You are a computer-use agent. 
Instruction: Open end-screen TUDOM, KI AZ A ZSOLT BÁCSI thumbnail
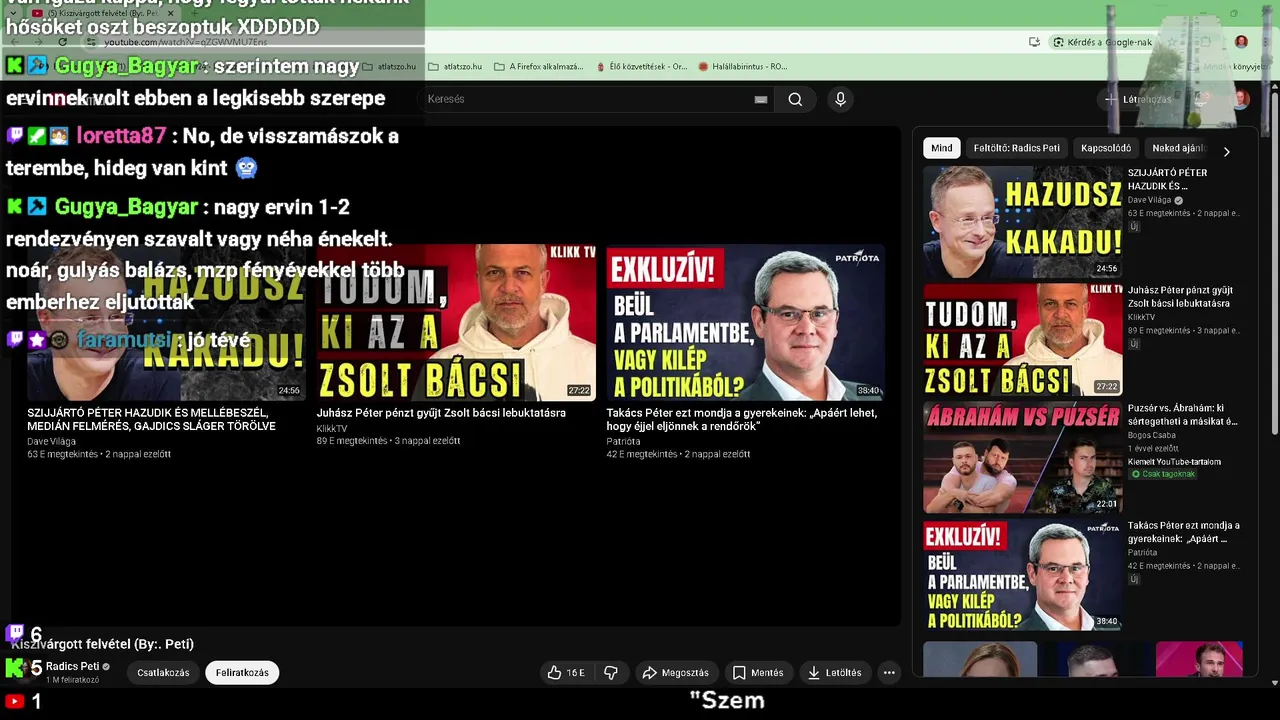[456, 322]
